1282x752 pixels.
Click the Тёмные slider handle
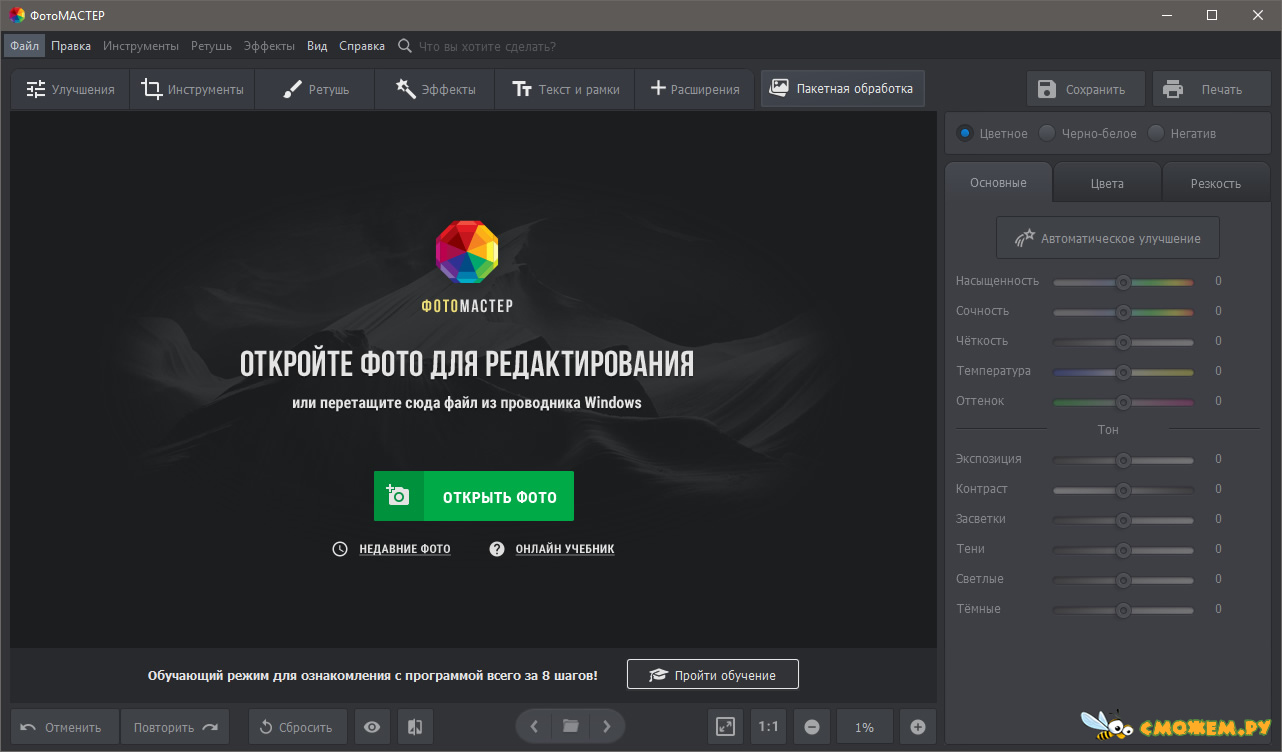[x=1123, y=610]
